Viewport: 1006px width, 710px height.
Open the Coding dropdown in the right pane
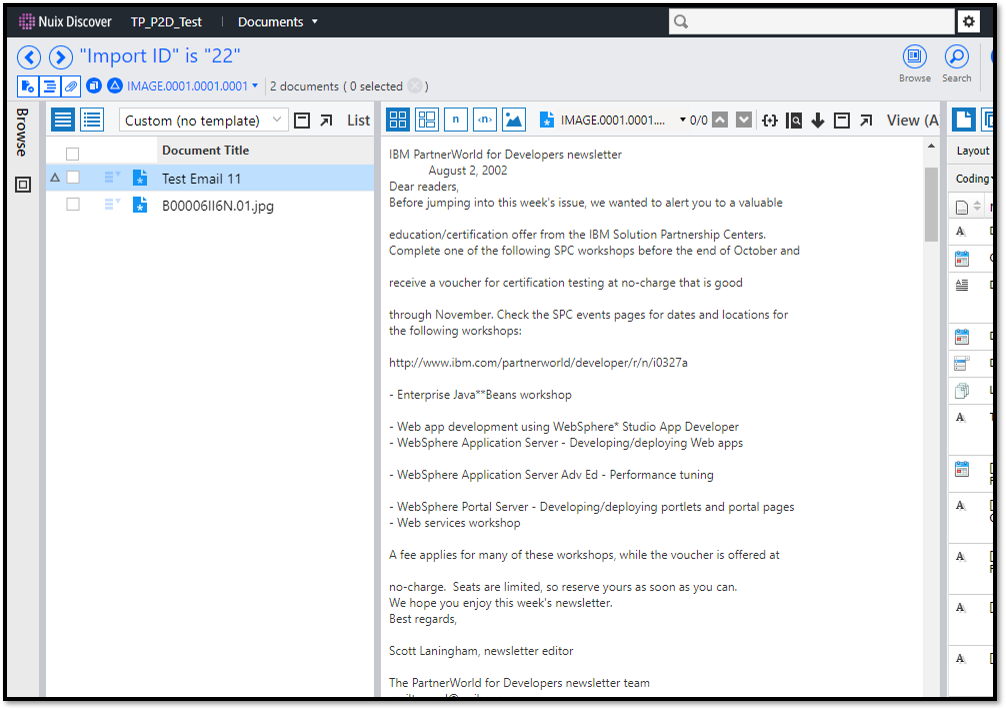click(974, 179)
